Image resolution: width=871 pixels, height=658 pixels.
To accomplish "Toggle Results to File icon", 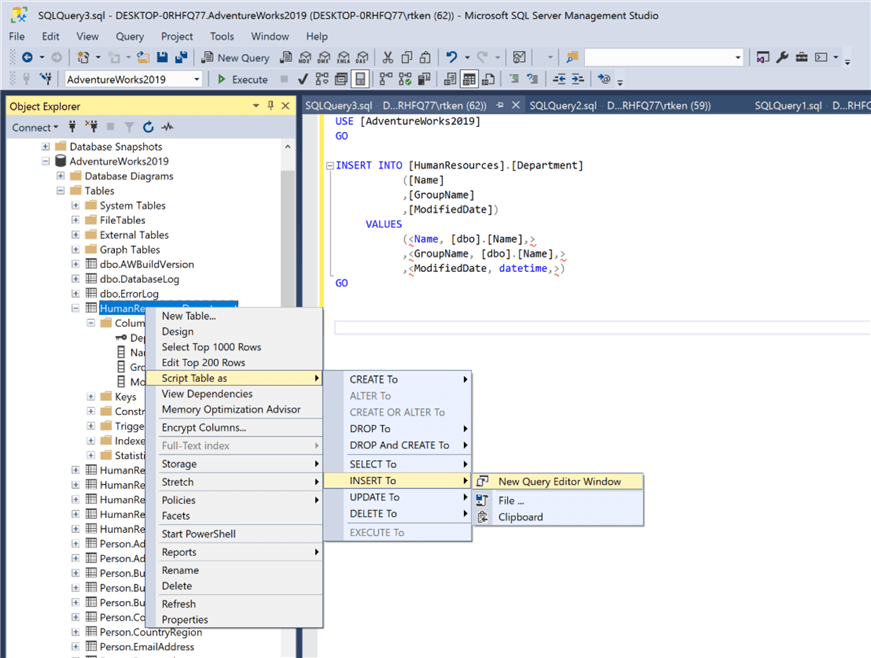I will [488, 79].
